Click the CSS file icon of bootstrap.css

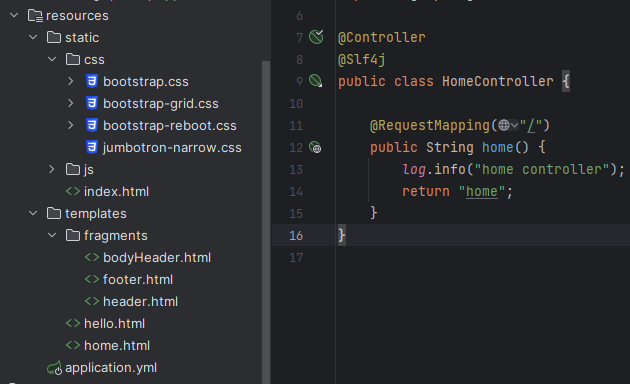(x=92, y=81)
